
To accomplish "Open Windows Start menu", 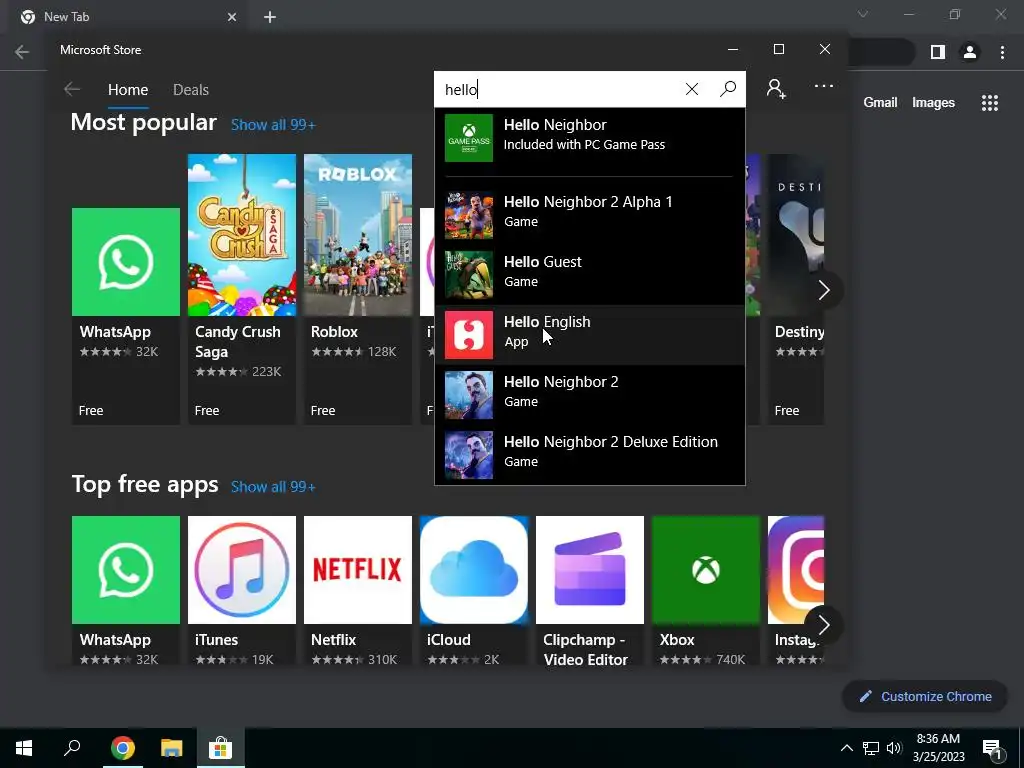I will 24,748.
